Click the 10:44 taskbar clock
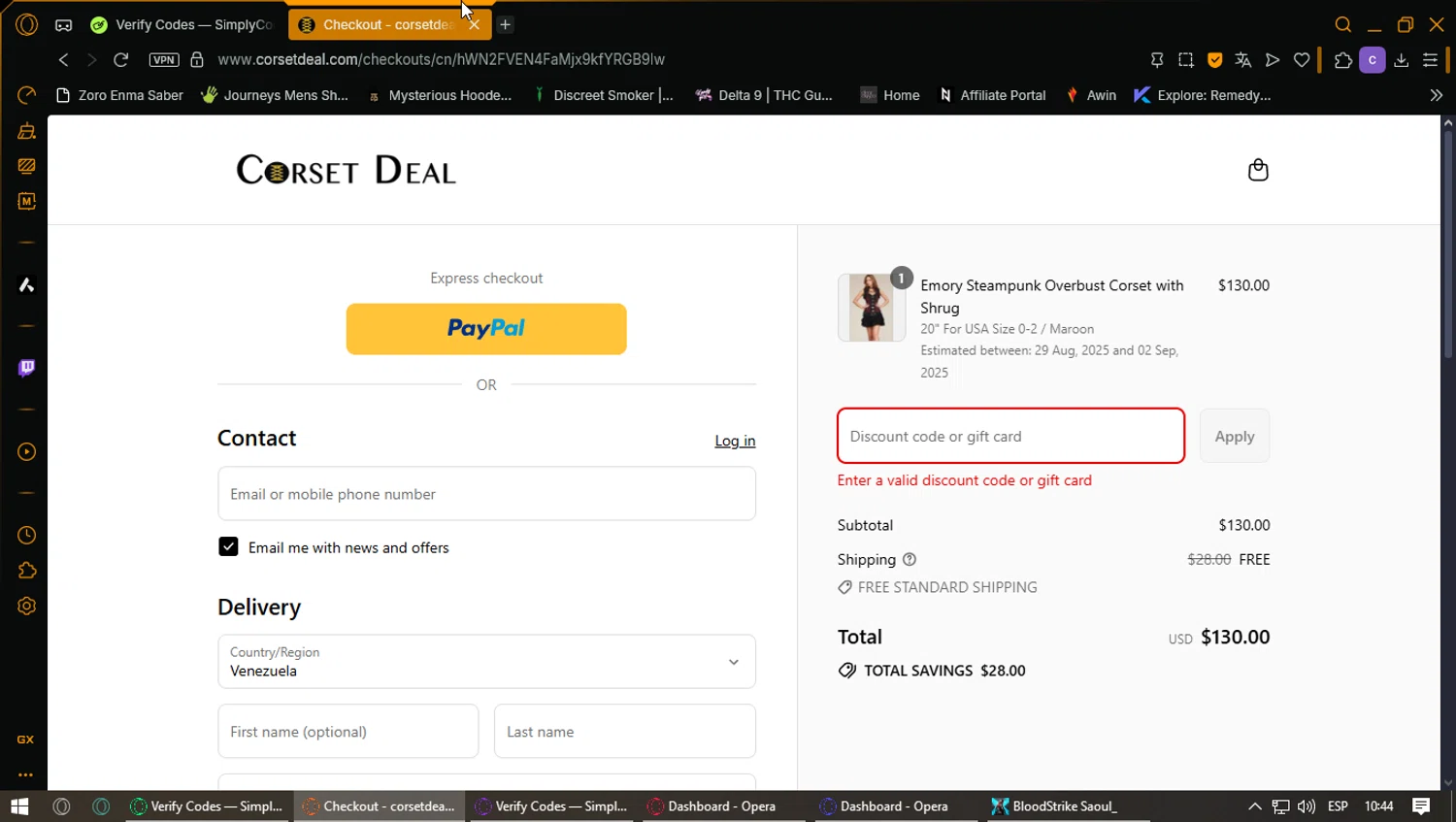1456x822 pixels. (1378, 806)
